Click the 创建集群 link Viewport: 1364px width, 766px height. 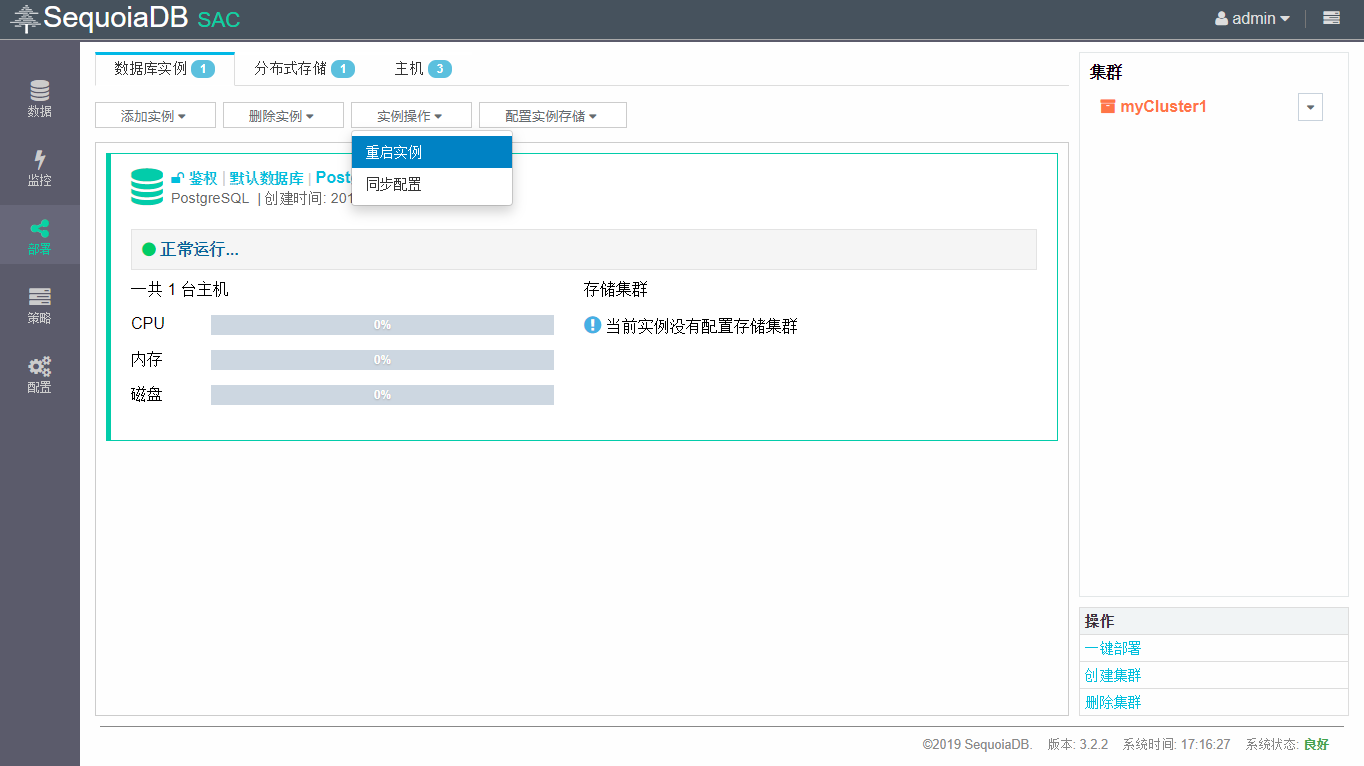[x=1113, y=675]
